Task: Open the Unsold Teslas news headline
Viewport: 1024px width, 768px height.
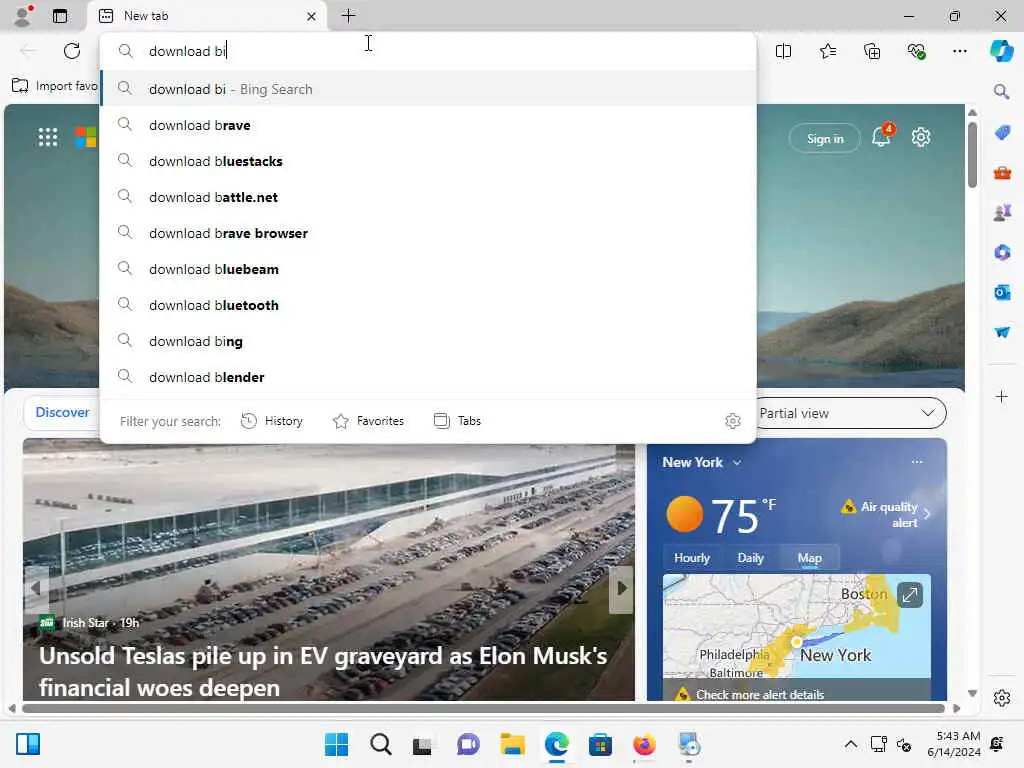Action: [323, 671]
